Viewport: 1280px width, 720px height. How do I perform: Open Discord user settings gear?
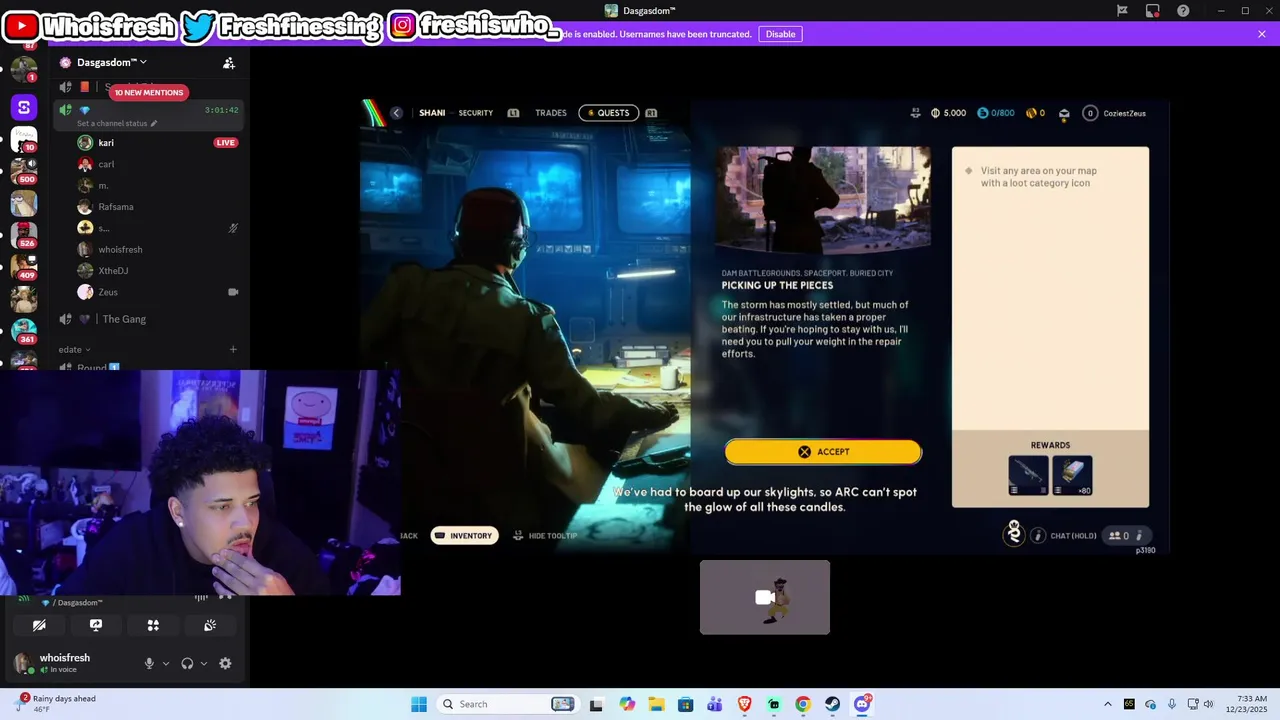tap(225, 663)
